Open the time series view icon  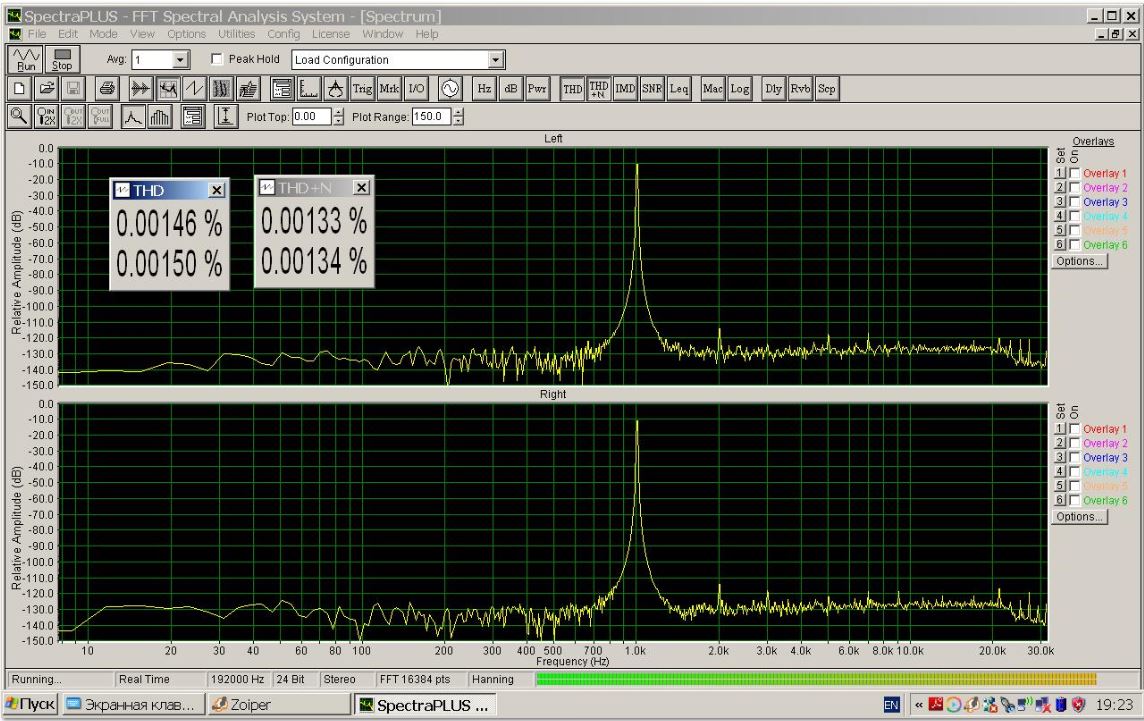(140, 89)
